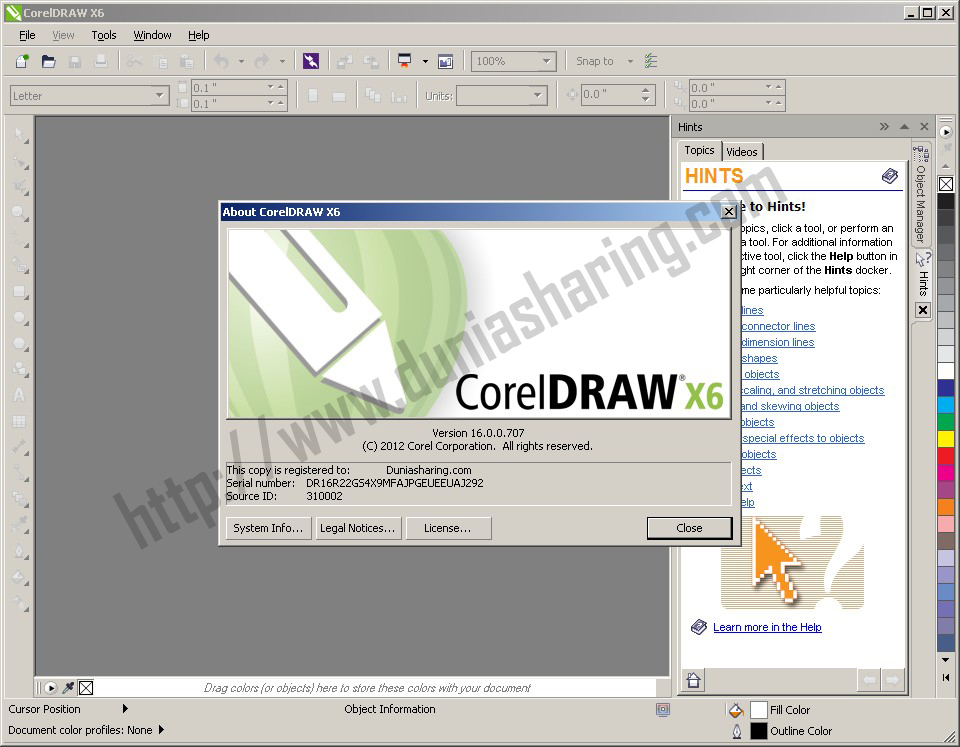960x747 pixels.
Task: Select the Rectangle tool in the toolbox
Action: (x=21, y=292)
